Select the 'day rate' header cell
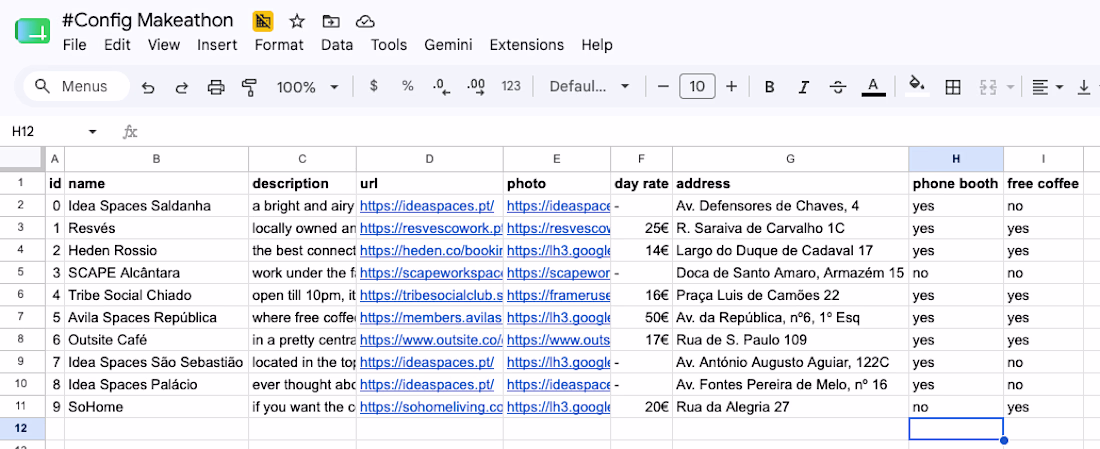Image resolution: width=1100 pixels, height=449 pixels. [641, 184]
